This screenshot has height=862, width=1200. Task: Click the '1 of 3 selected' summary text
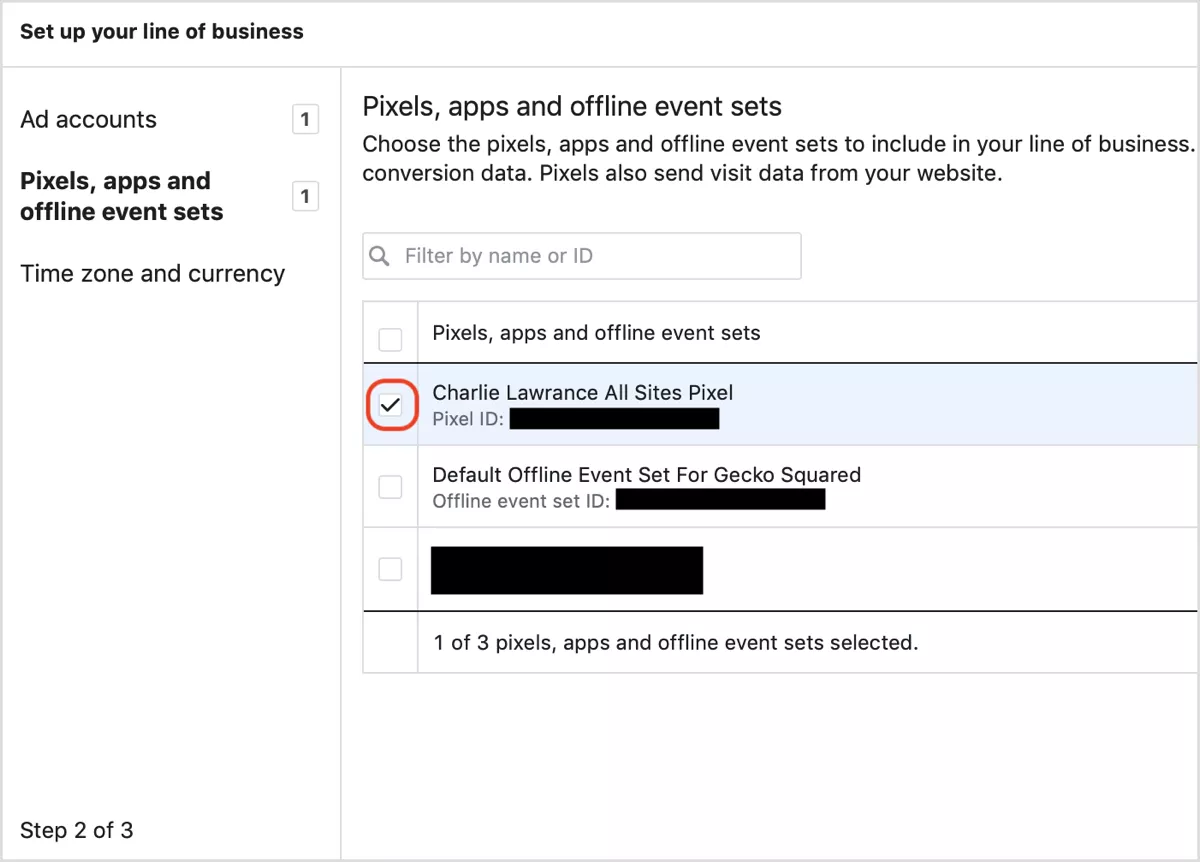coord(675,643)
